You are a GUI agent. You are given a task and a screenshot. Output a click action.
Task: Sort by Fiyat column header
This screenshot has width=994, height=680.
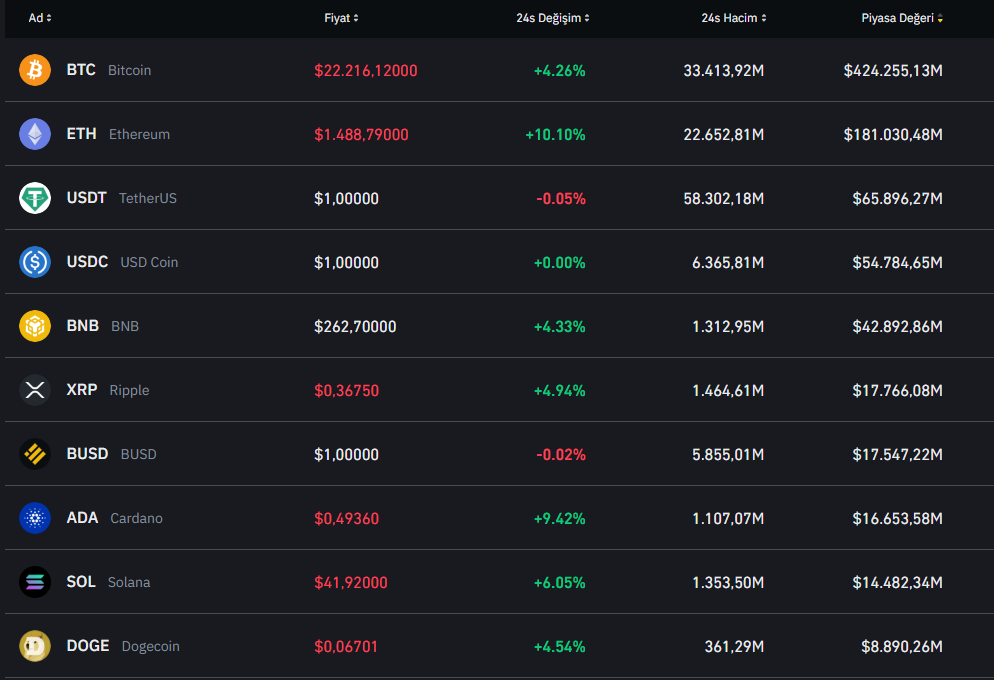(x=341, y=18)
